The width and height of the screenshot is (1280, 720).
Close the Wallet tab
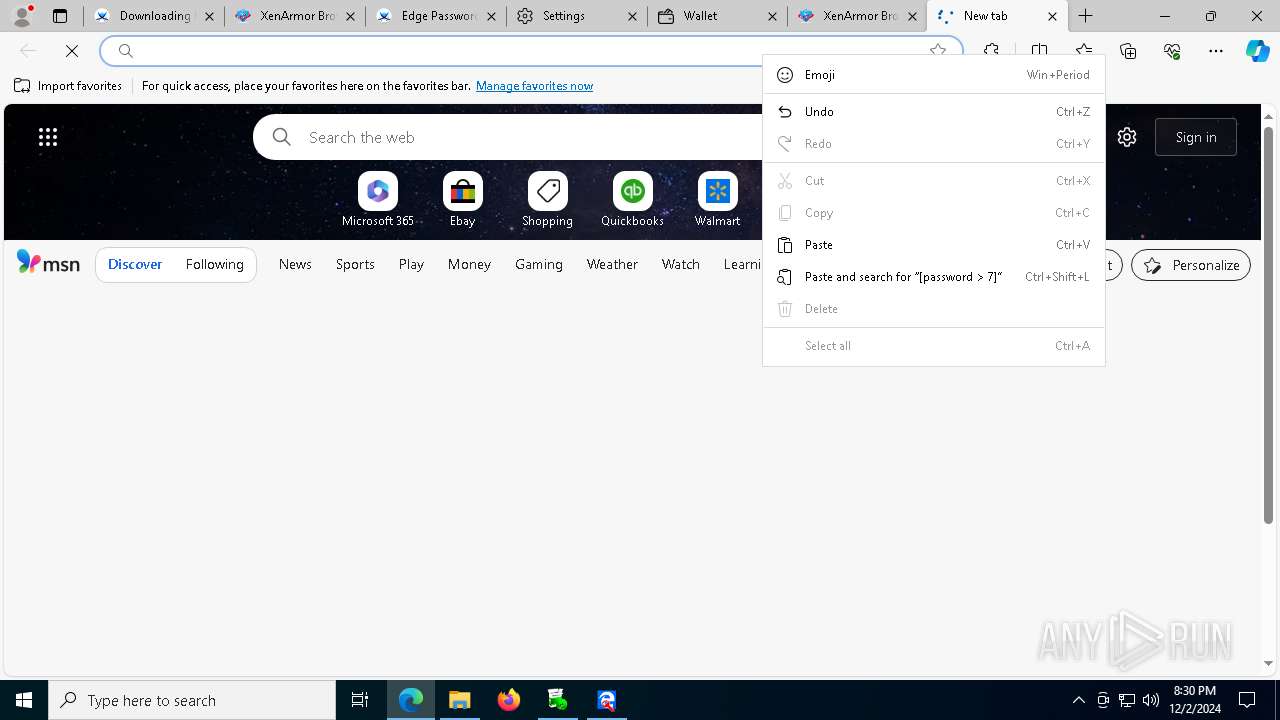pyautogui.click(x=772, y=16)
